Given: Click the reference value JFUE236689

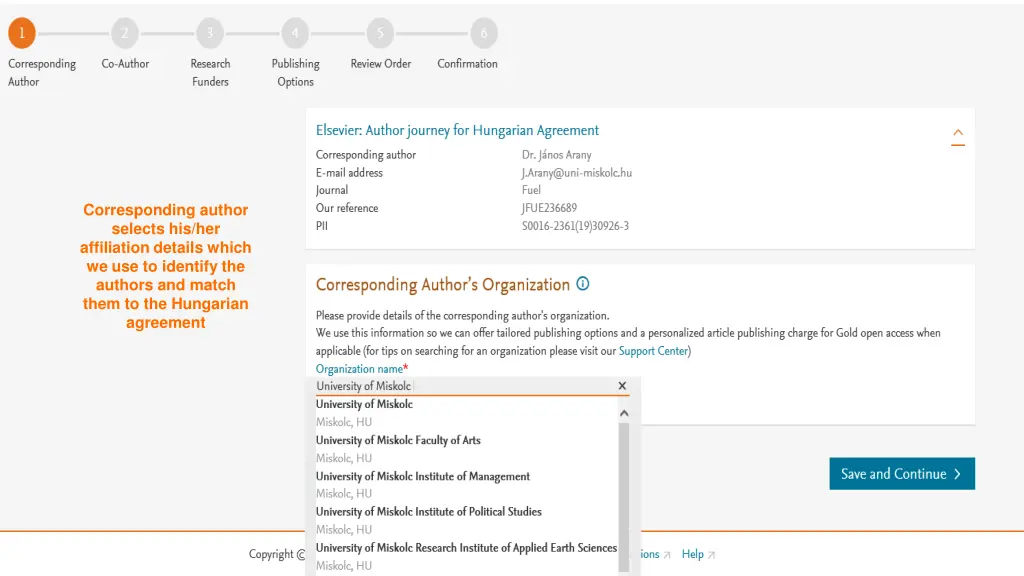Looking at the screenshot, I should point(549,208).
